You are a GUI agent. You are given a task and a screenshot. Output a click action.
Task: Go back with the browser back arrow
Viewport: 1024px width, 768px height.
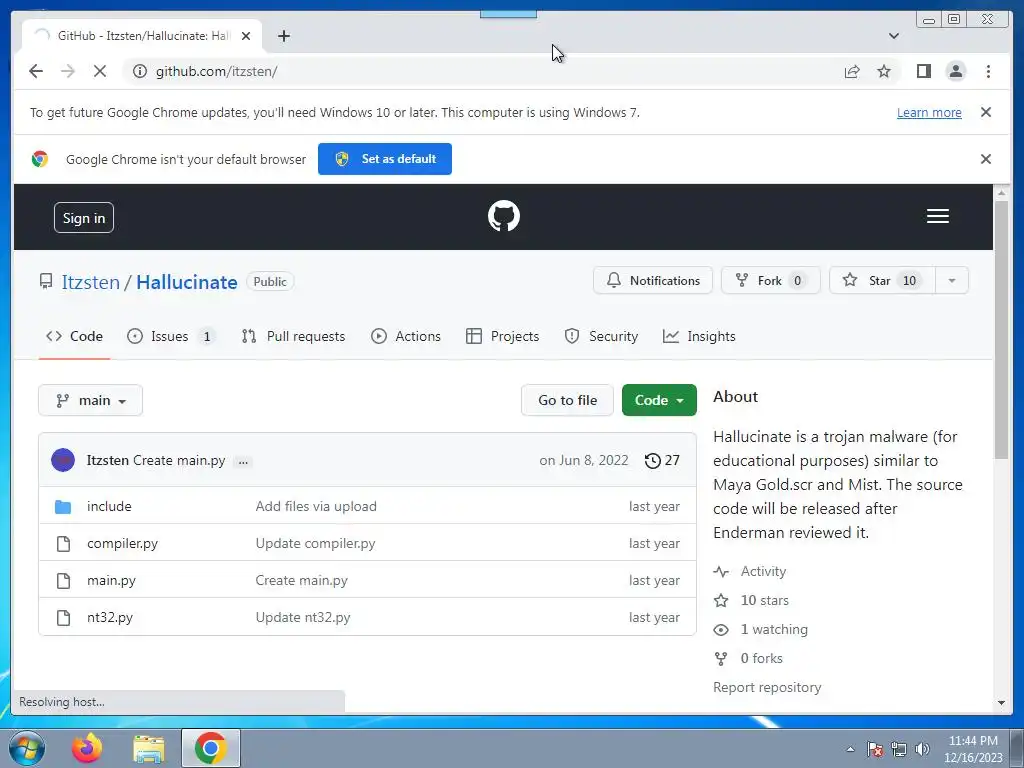[36, 71]
